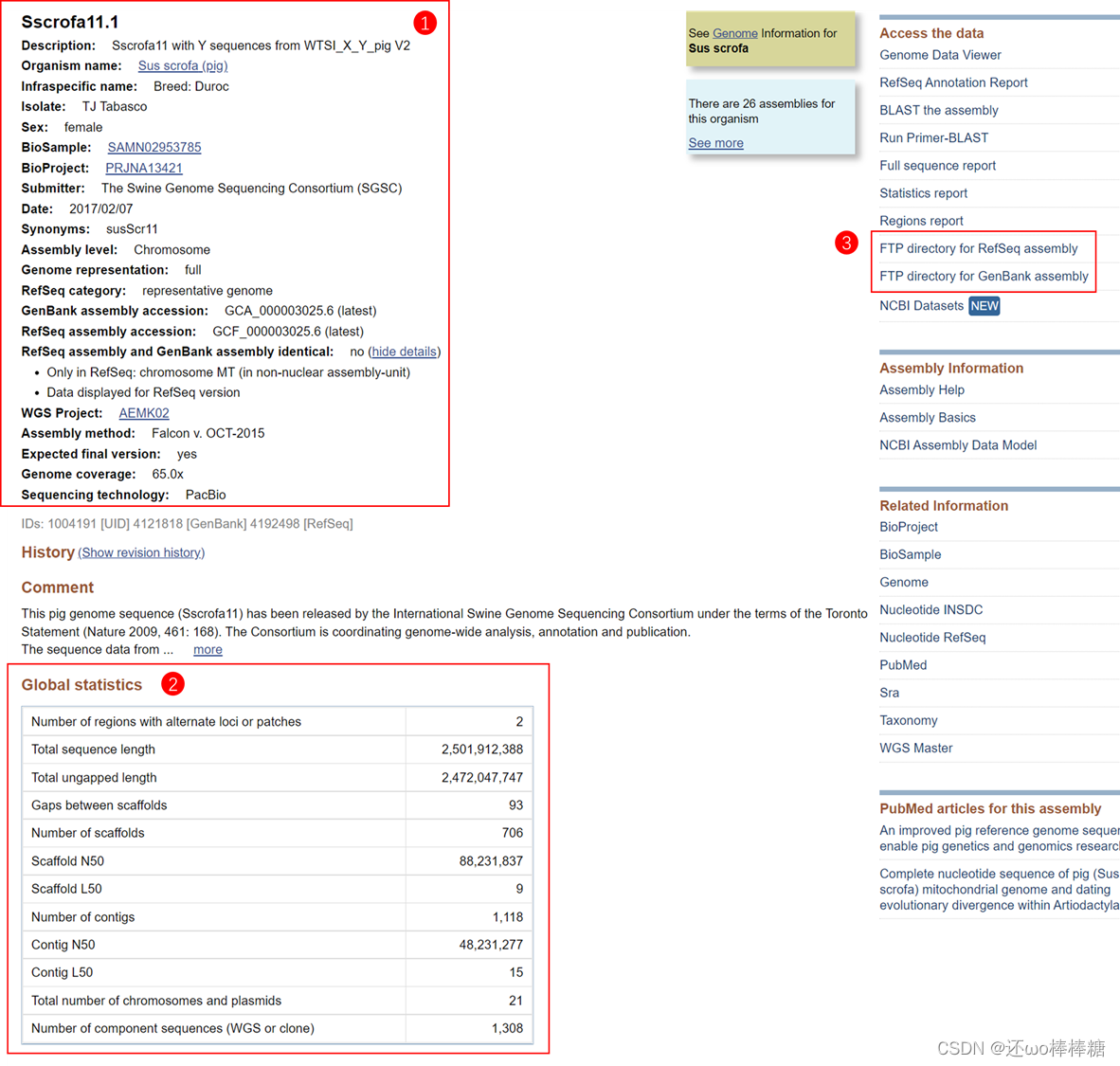Open related PubMed link

tap(903, 665)
